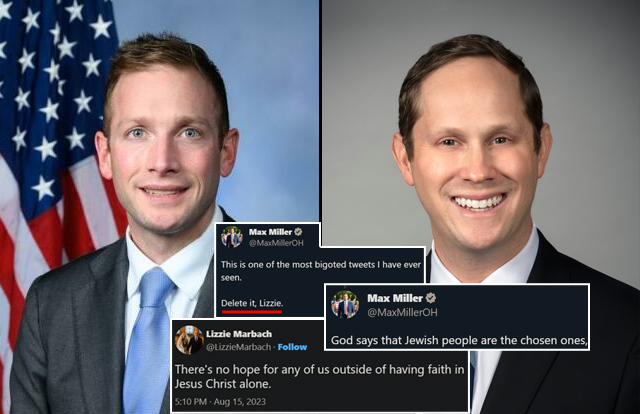Click the verified badge in the smaller Max Miller tweet
This screenshot has height=414, width=640.
point(298,232)
